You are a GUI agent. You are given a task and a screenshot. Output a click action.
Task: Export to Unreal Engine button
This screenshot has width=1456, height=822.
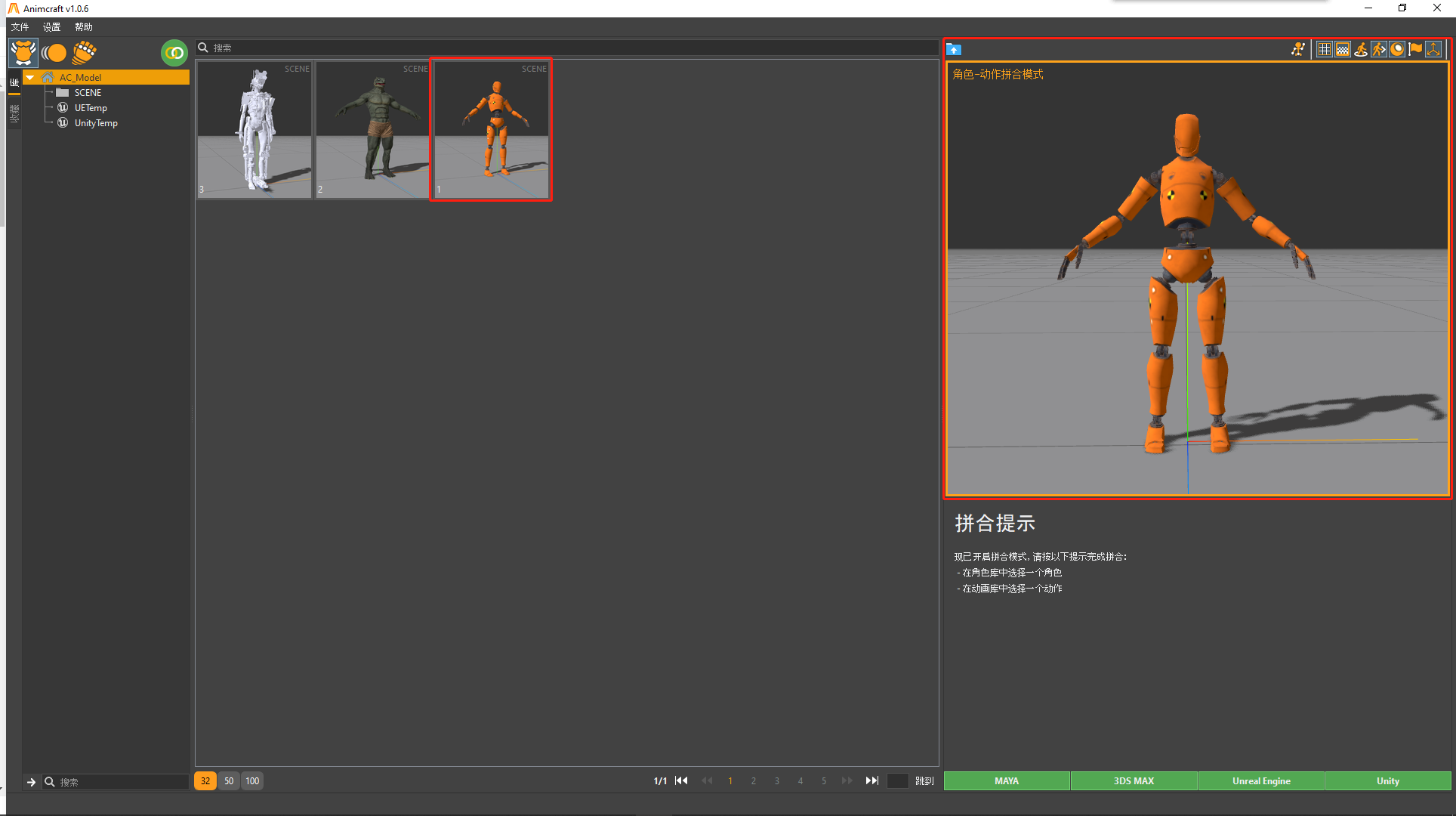tap(1261, 781)
